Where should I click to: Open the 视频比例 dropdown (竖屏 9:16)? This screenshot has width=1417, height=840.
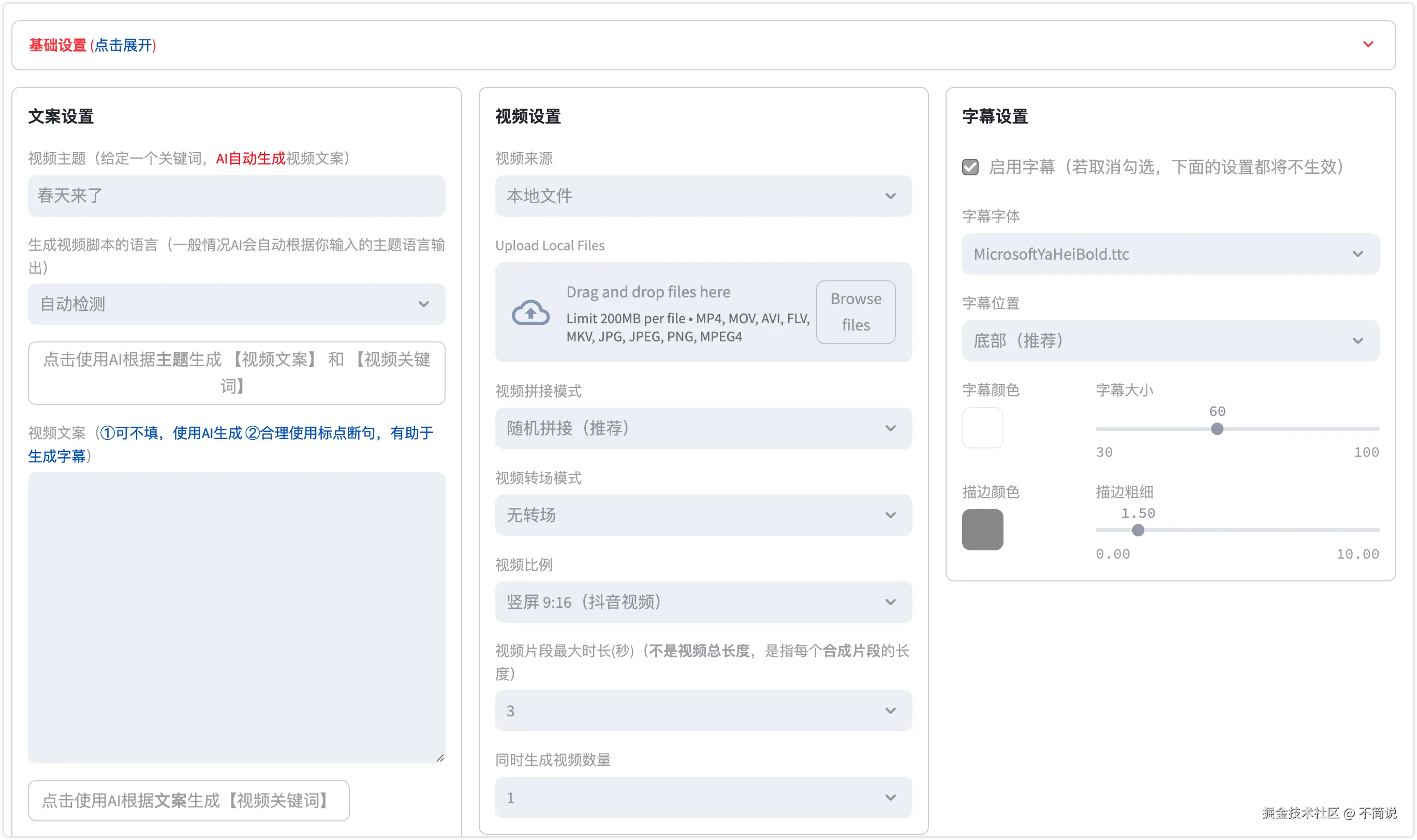pos(703,602)
